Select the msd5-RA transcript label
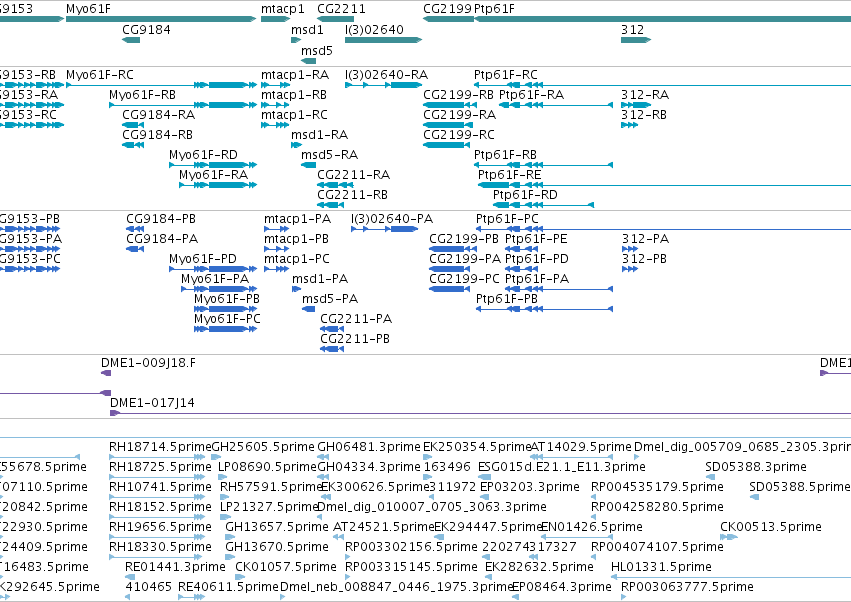 [x=330, y=155]
